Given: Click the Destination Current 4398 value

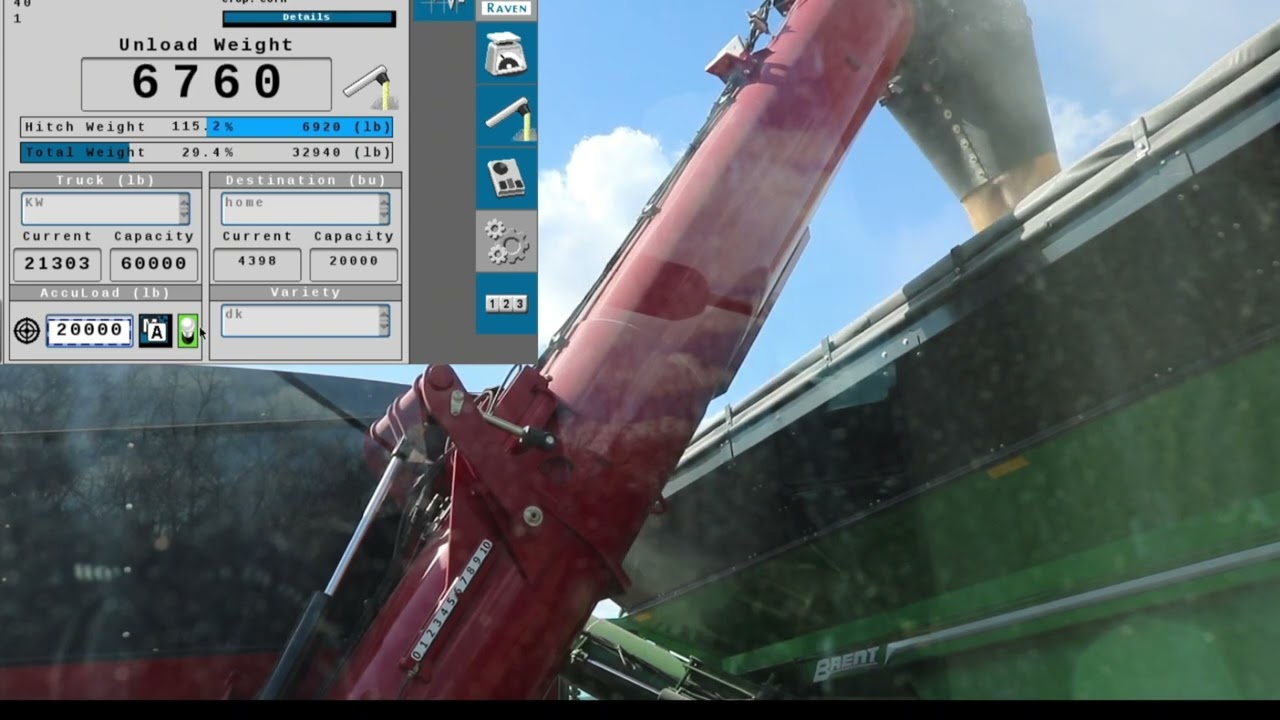Looking at the screenshot, I should click(257, 264).
